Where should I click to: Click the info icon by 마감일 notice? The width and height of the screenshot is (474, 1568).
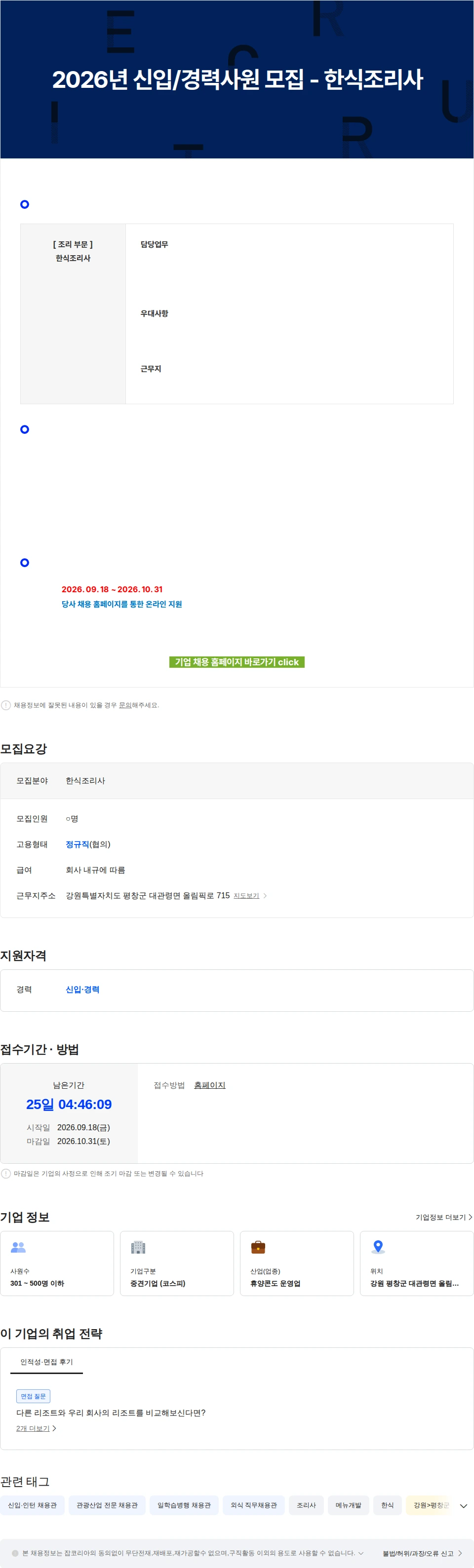tap(6, 1173)
